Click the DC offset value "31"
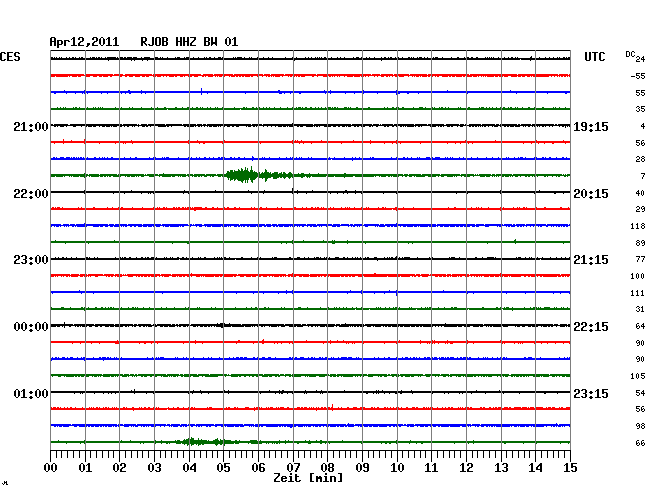The height and width of the screenshot is (494, 650). [x=640, y=309]
